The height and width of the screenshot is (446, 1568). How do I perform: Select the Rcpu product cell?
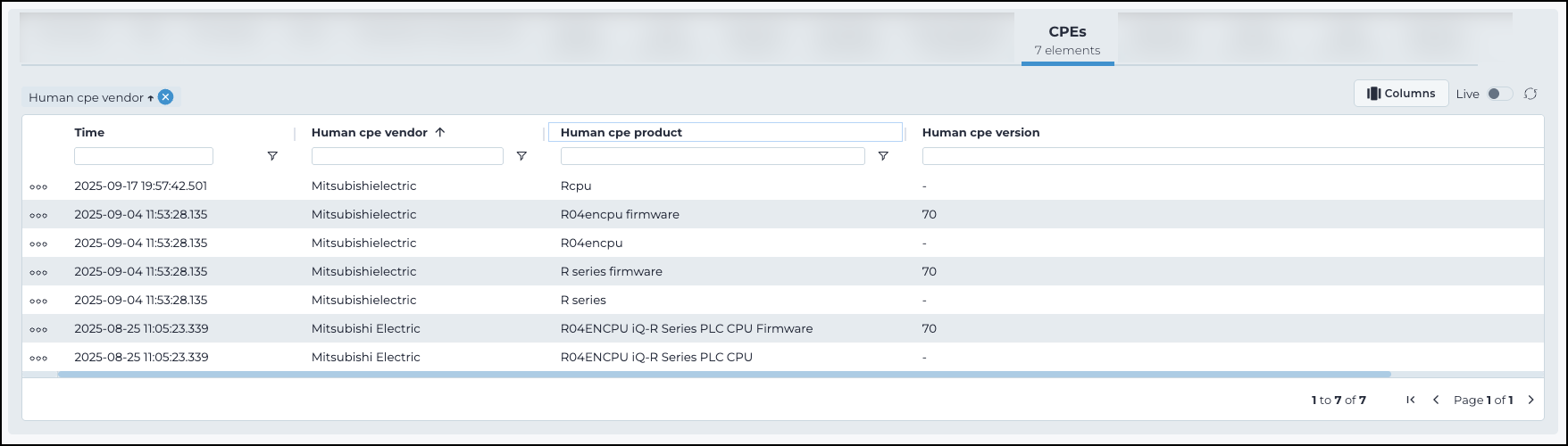(x=576, y=186)
